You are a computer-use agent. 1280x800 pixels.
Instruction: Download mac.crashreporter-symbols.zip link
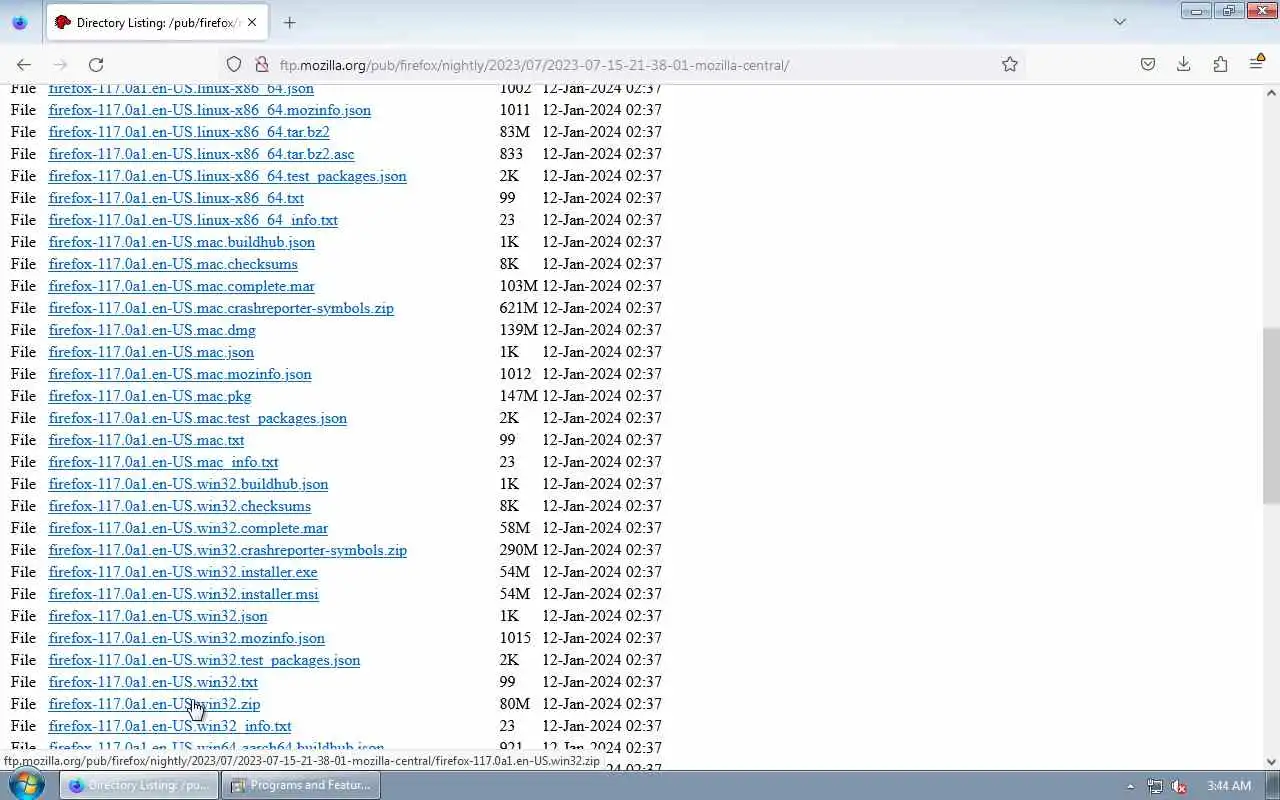tap(221, 308)
